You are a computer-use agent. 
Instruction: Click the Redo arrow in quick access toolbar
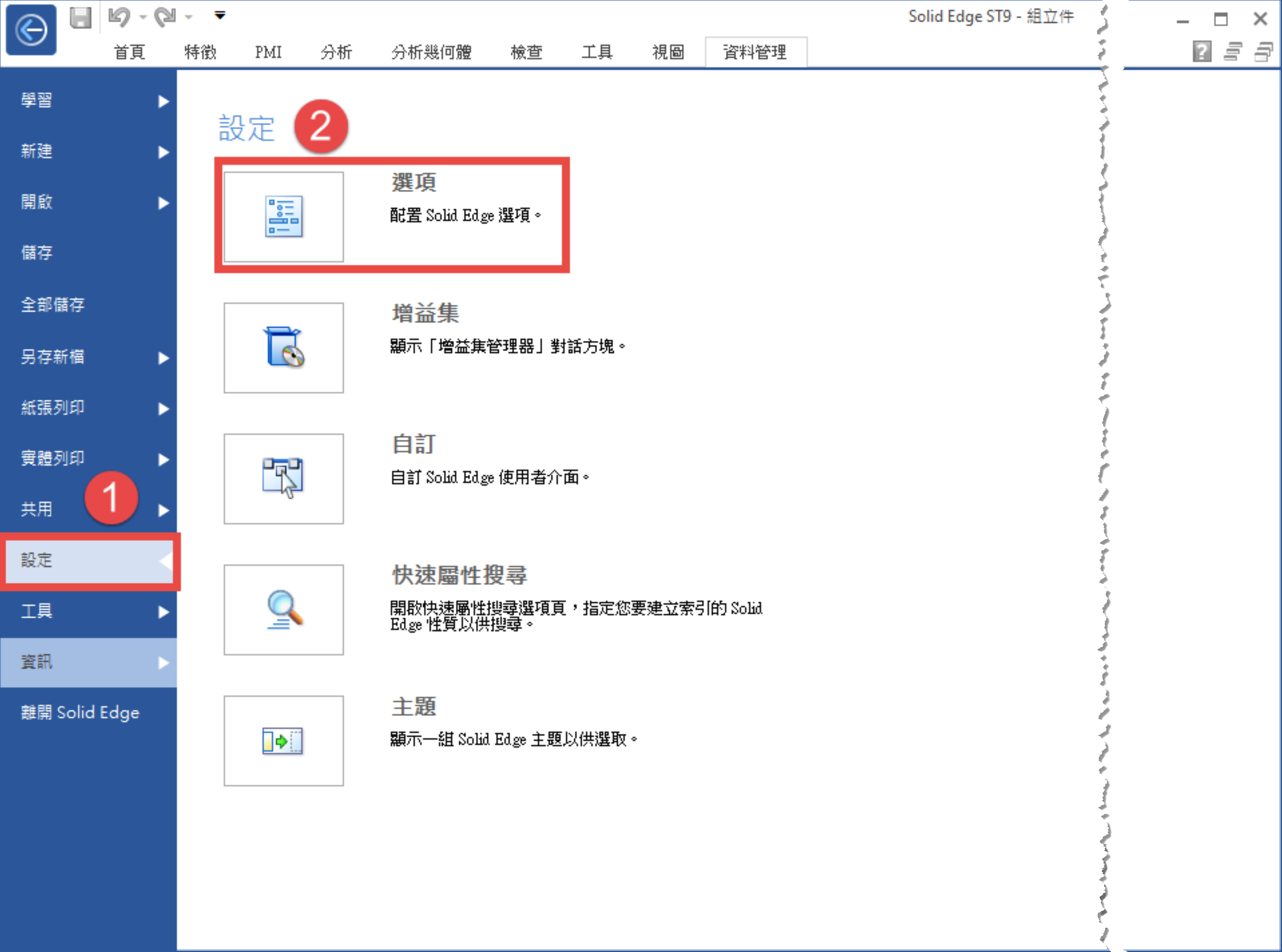pos(166,17)
